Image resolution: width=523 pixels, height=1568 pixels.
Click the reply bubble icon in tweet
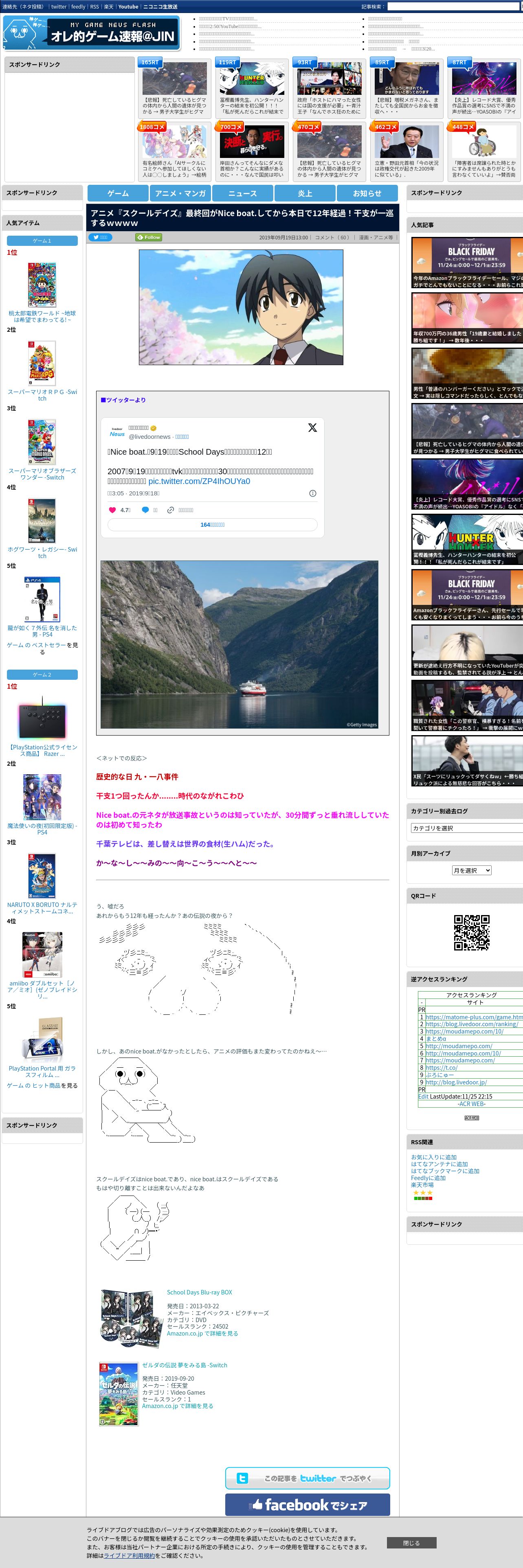pyautogui.click(x=145, y=510)
